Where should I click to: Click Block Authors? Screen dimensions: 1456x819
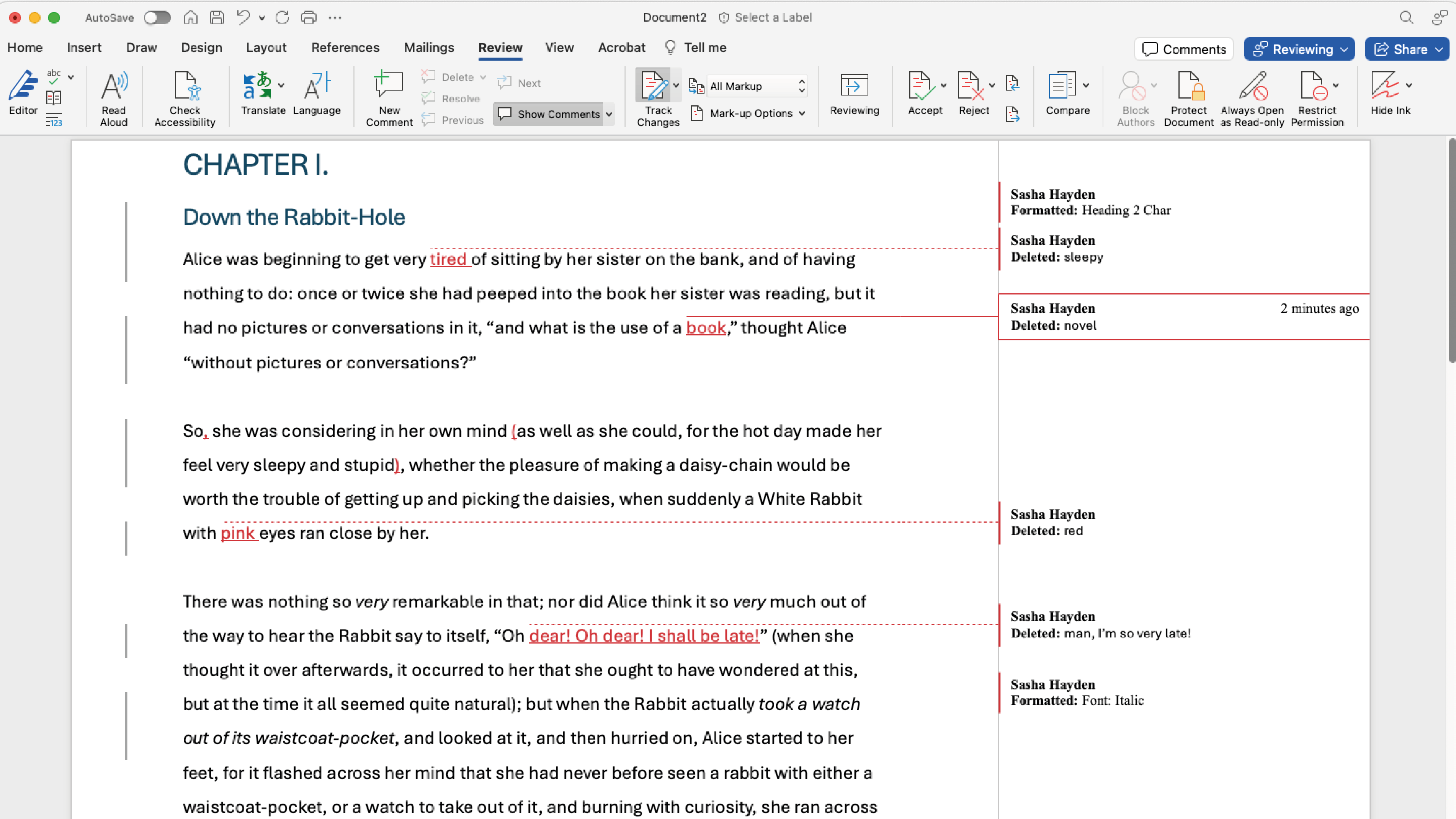point(1136,98)
